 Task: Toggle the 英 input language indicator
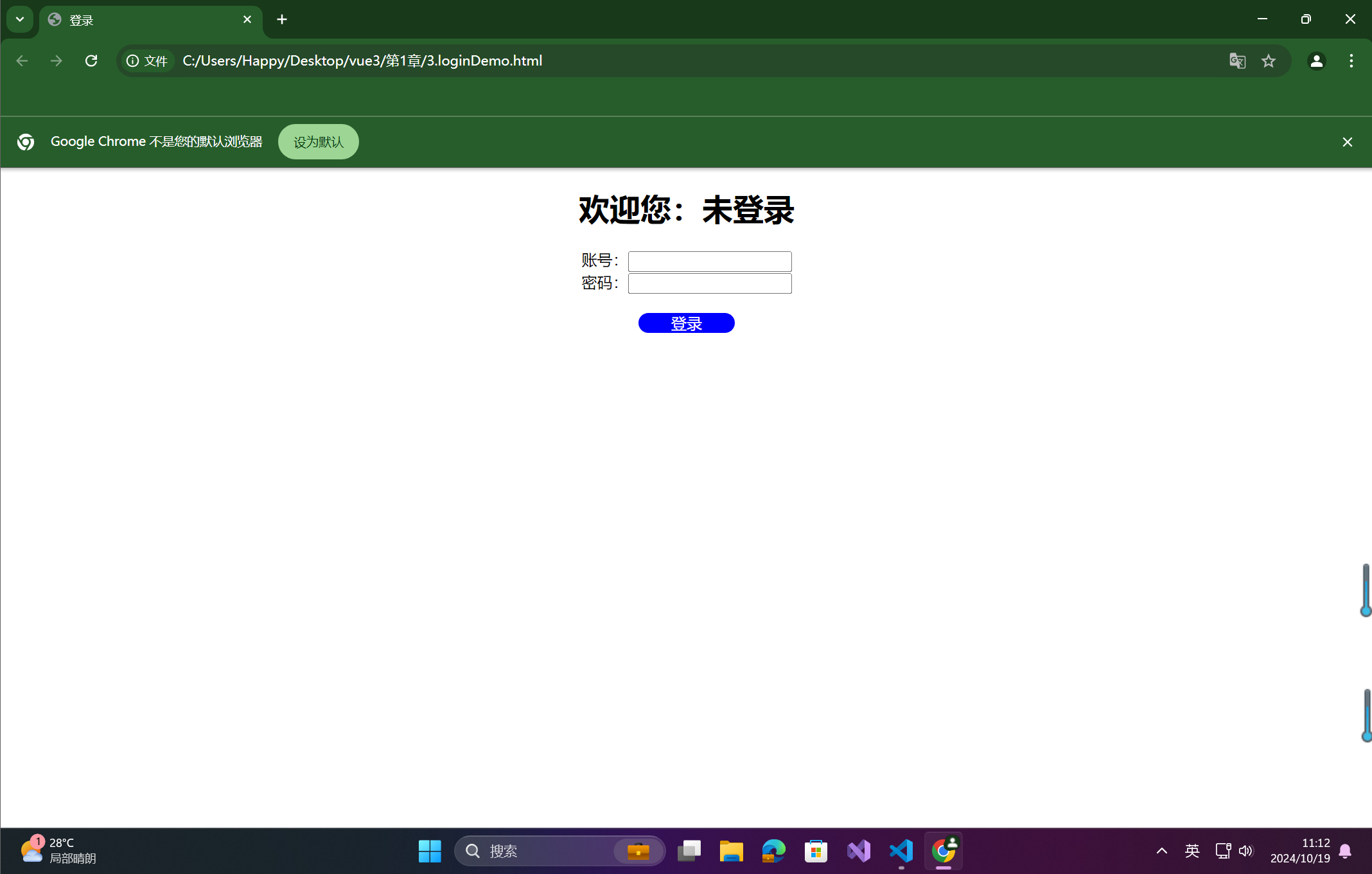1192,850
